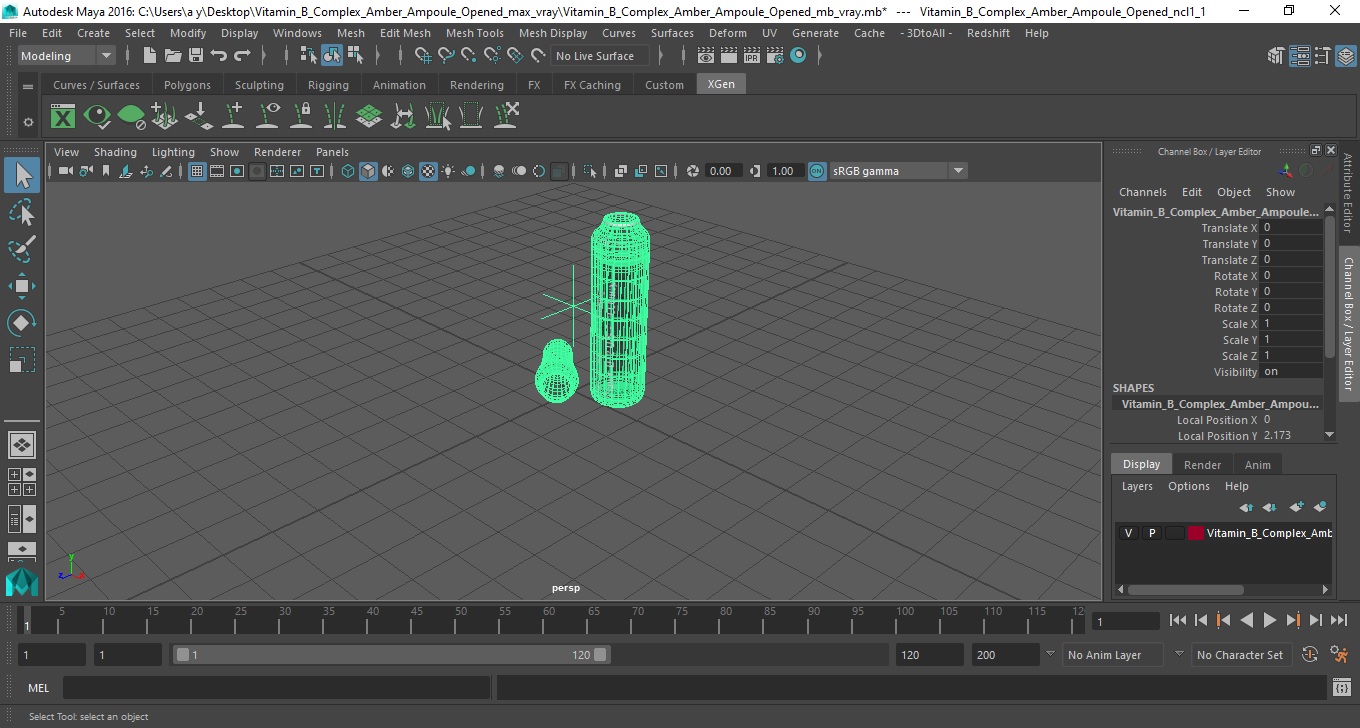
Task: Toggle layer playback P box
Action: [x=1152, y=533]
